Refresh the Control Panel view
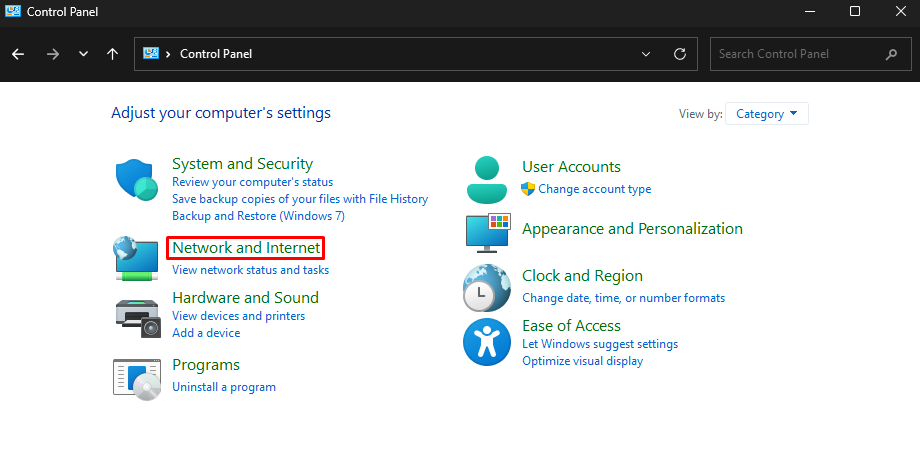 tap(680, 54)
